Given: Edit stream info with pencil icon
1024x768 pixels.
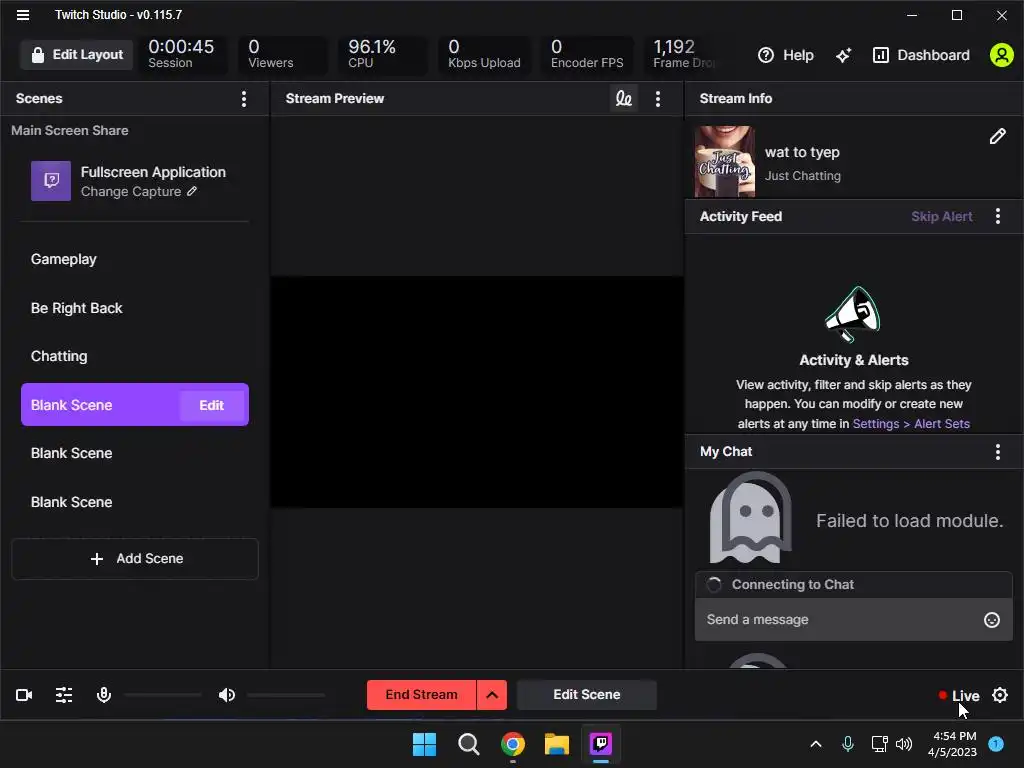Looking at the screenshot, I should [x=997, y=136].
